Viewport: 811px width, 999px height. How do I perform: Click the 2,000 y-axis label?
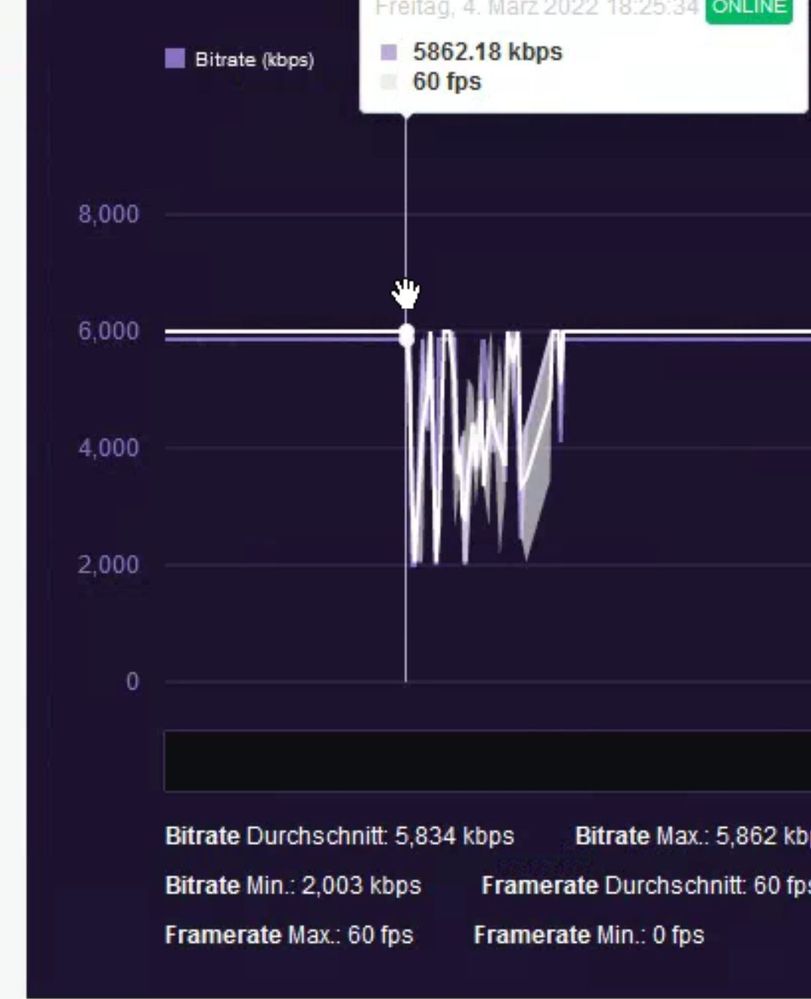(x=108, y=564)
